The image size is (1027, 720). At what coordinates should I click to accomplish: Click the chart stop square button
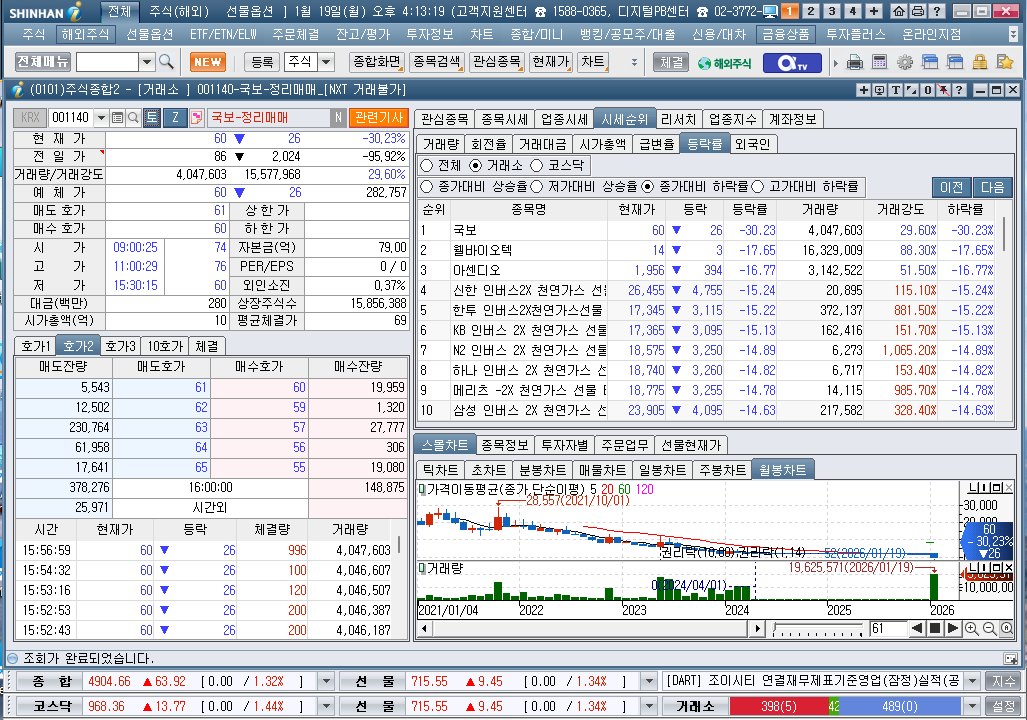pyautogui.click(x=935, y=629)
